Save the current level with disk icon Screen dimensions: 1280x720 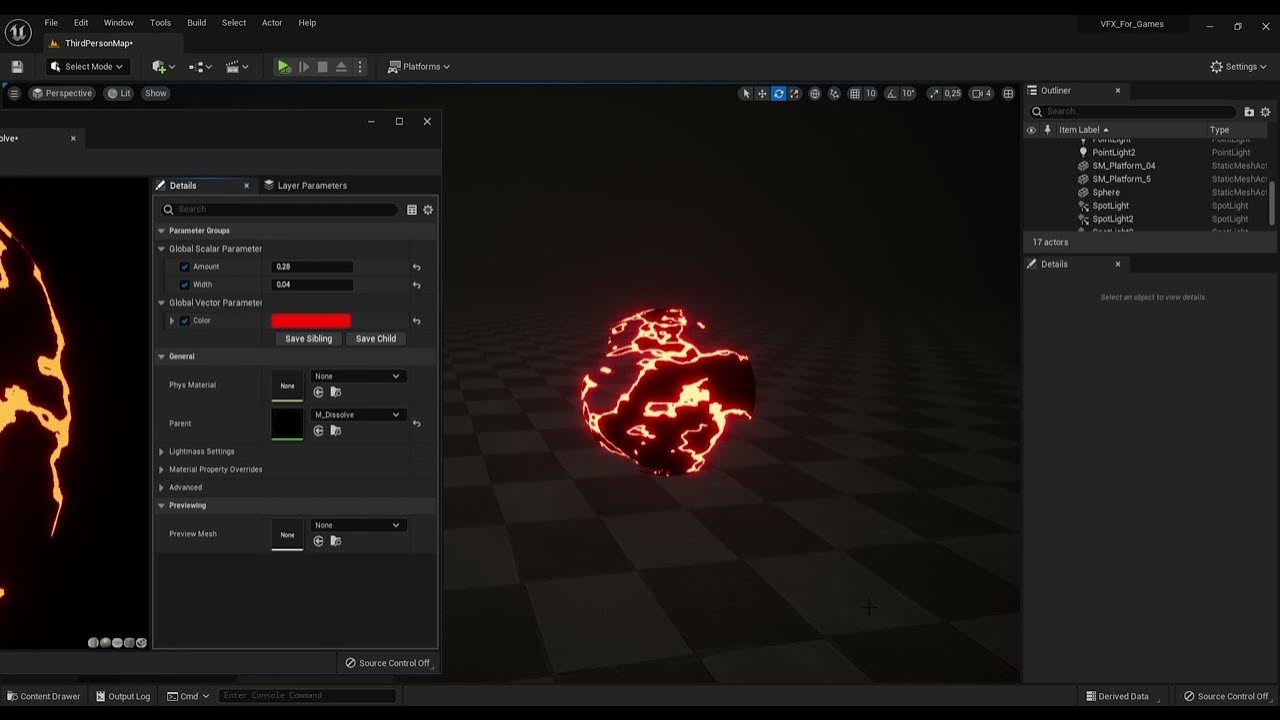pyautogui.click(x=17, y=67)
